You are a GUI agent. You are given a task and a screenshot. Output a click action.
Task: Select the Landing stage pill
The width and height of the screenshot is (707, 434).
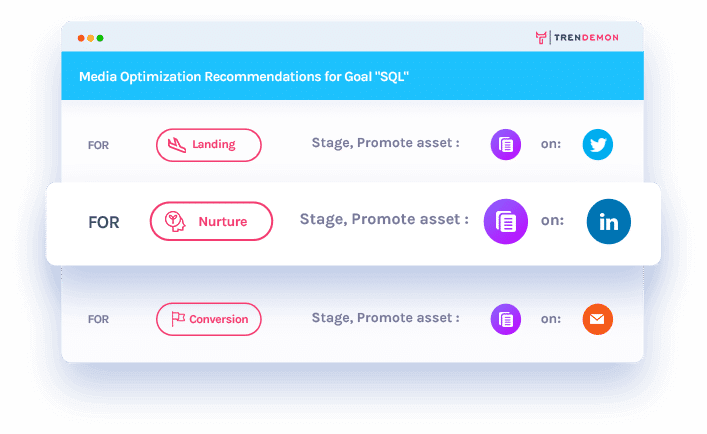coord(208,145)
